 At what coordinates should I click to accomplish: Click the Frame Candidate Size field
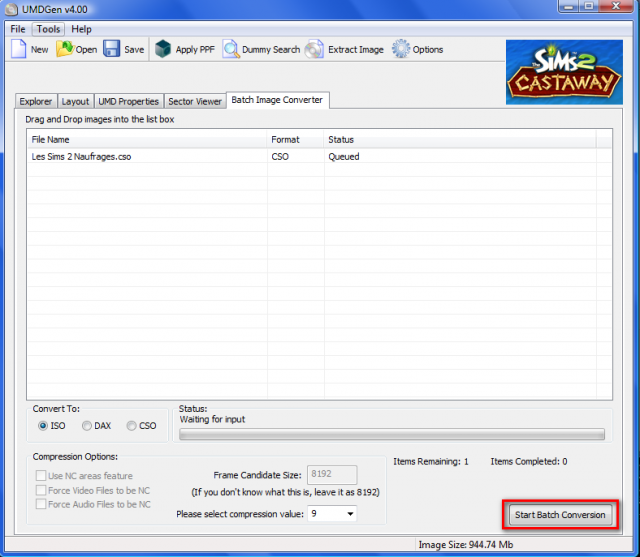[332, 475]
